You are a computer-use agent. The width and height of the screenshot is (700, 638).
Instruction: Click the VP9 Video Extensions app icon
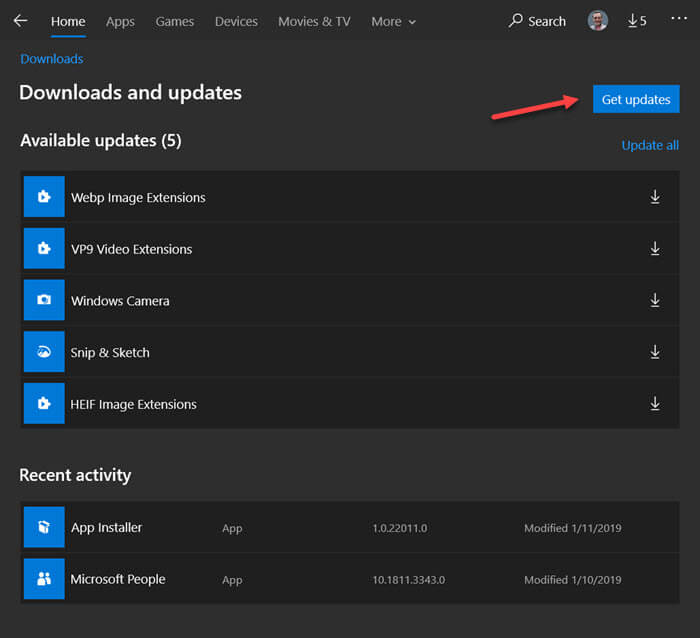click(x=44, y=248)
